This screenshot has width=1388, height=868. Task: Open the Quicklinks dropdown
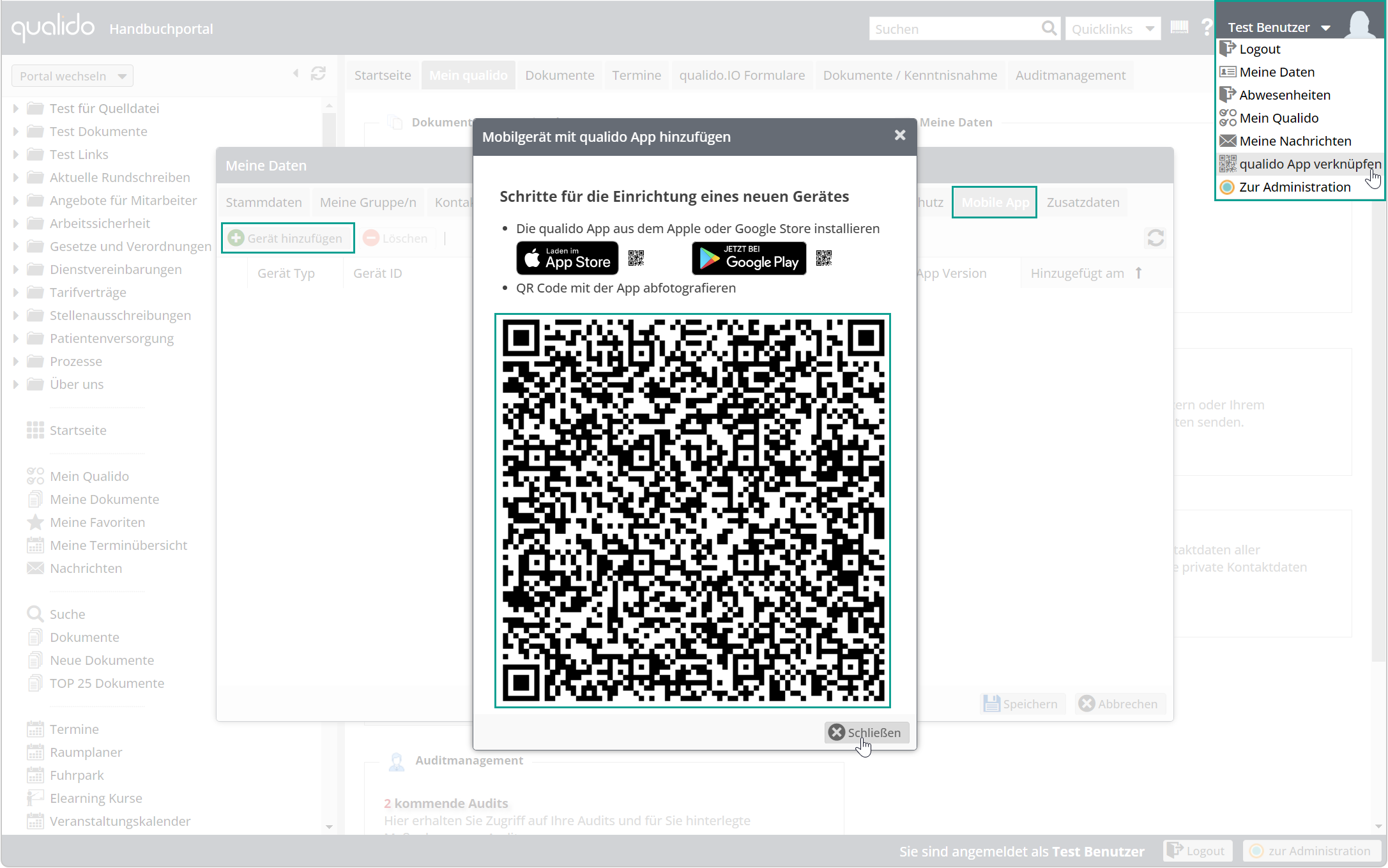click(x=1113, y=29)
